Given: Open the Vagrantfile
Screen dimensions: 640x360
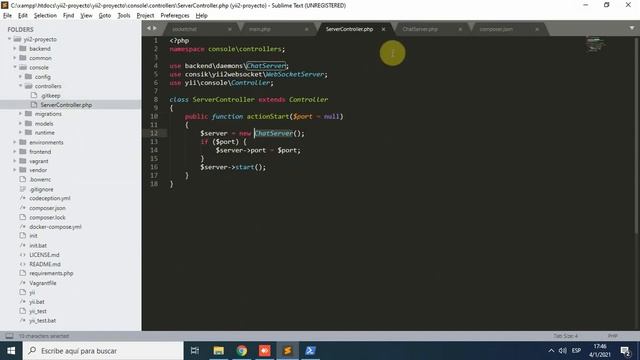Looking at the screenshot, I should pyautogui.click(x=42, y=283).
